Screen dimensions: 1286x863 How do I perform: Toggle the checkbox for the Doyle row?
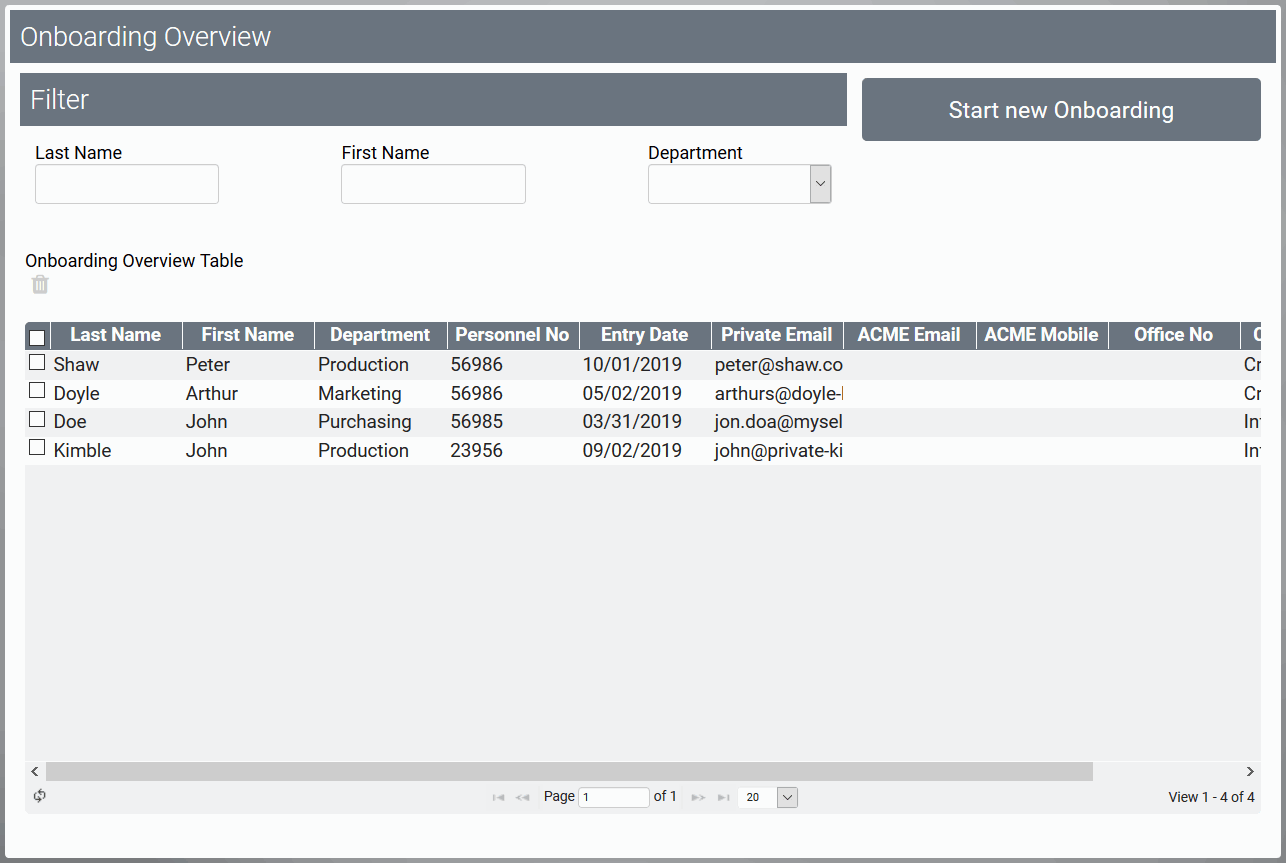click(x=37, y=390)
